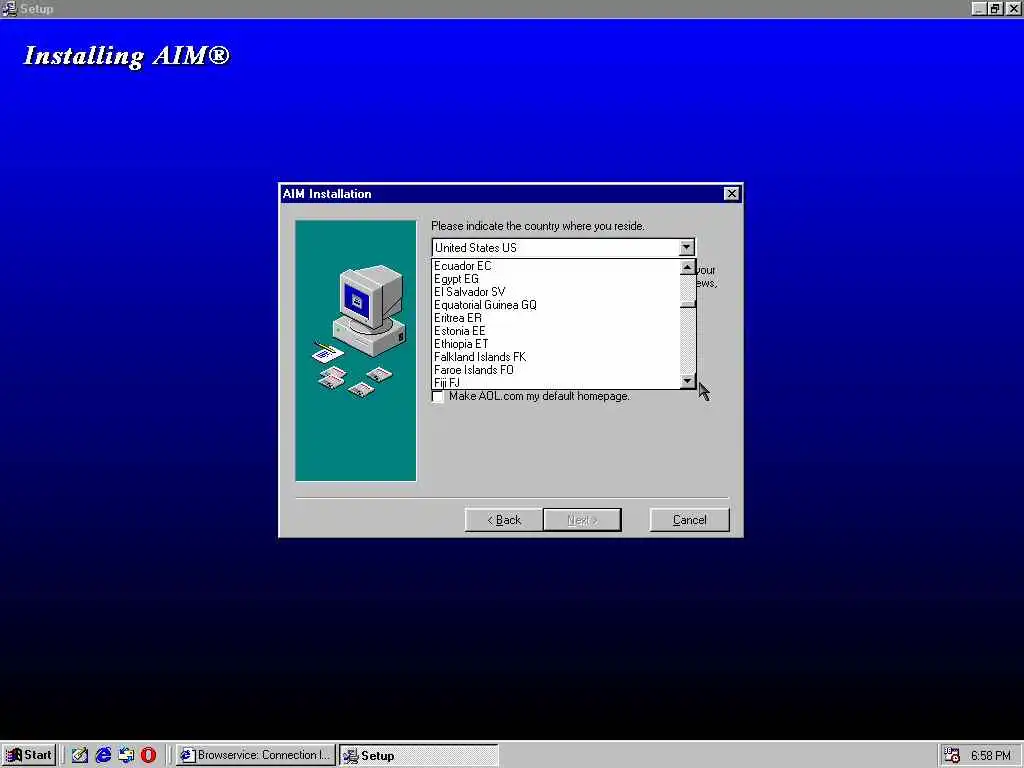This screenshot has height=768, width=1024.
Task: Click the country list scroll up arrow
Action: [687, 268]
